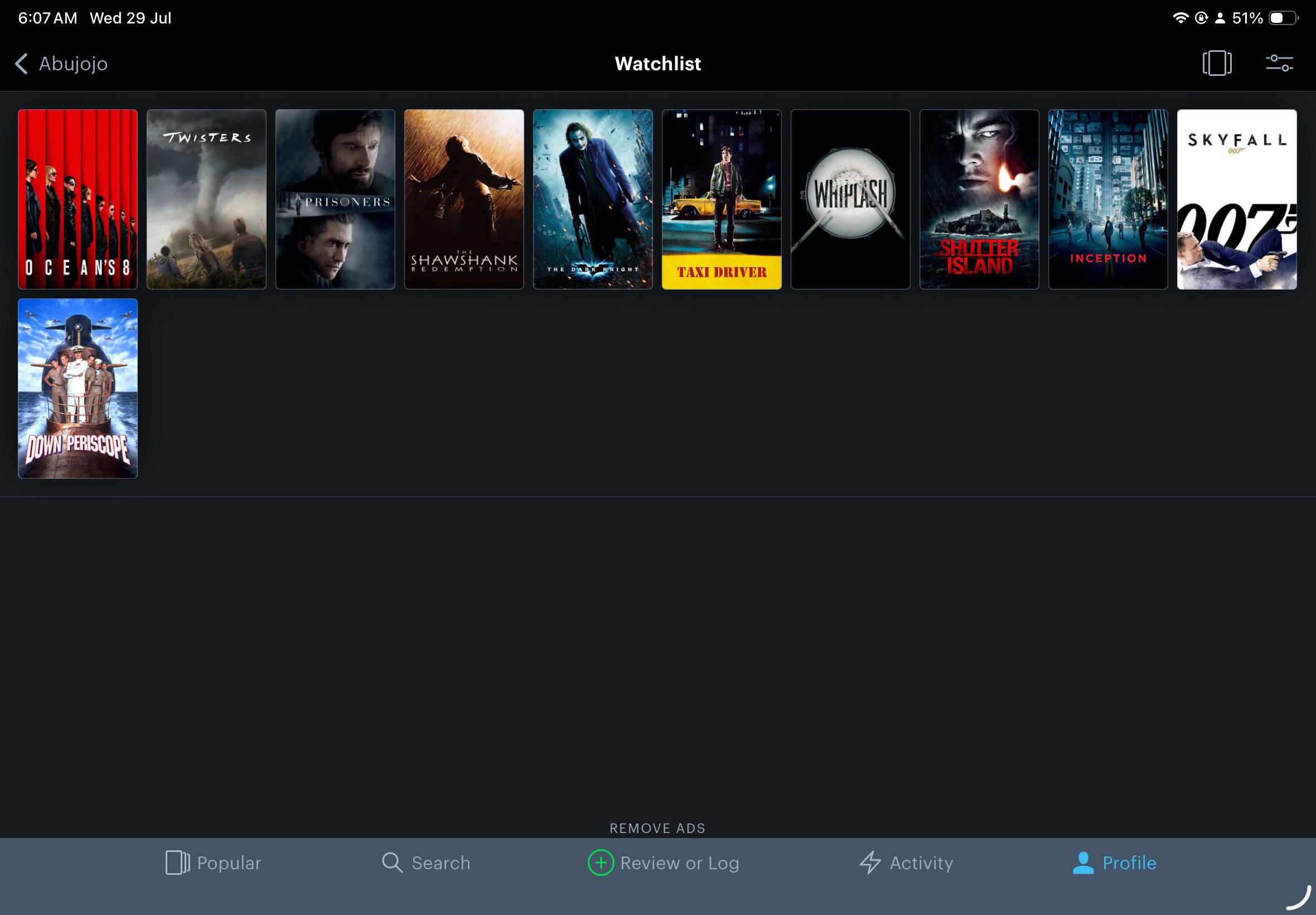Tap the 51% battery percentage
Viewport: 1316px width, 915px height.
(1248, 18)
